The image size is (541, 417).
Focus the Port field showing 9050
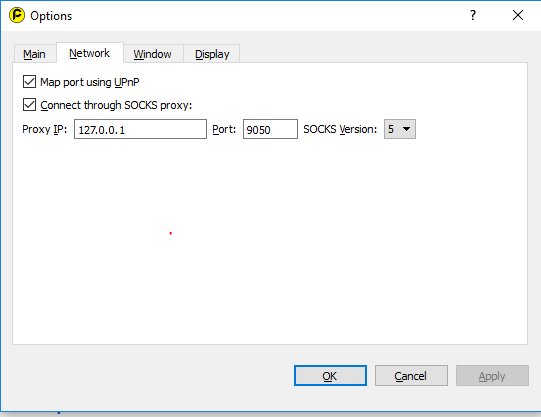coord(270,129)
